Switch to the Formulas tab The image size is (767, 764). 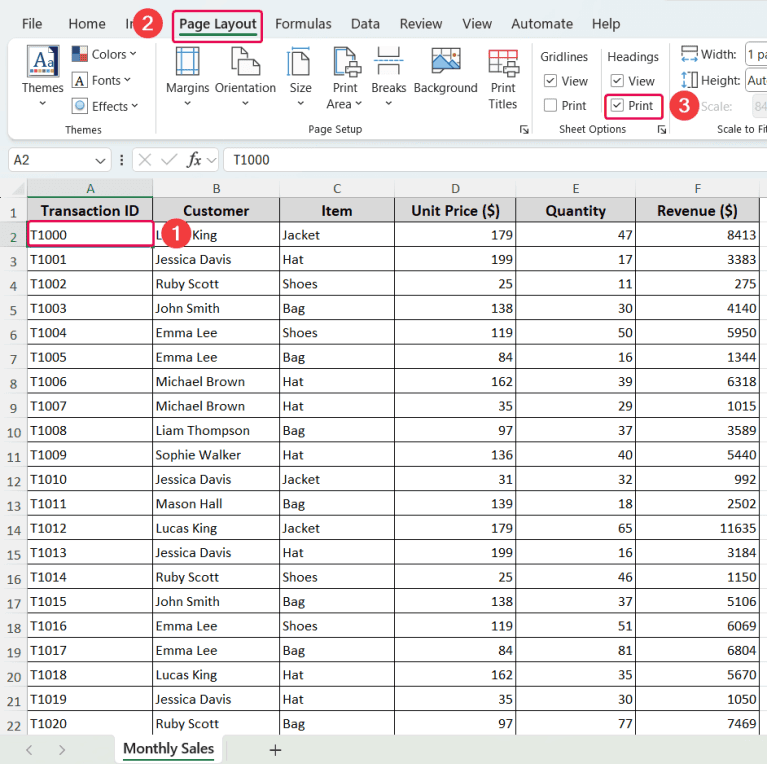[303, 24]
